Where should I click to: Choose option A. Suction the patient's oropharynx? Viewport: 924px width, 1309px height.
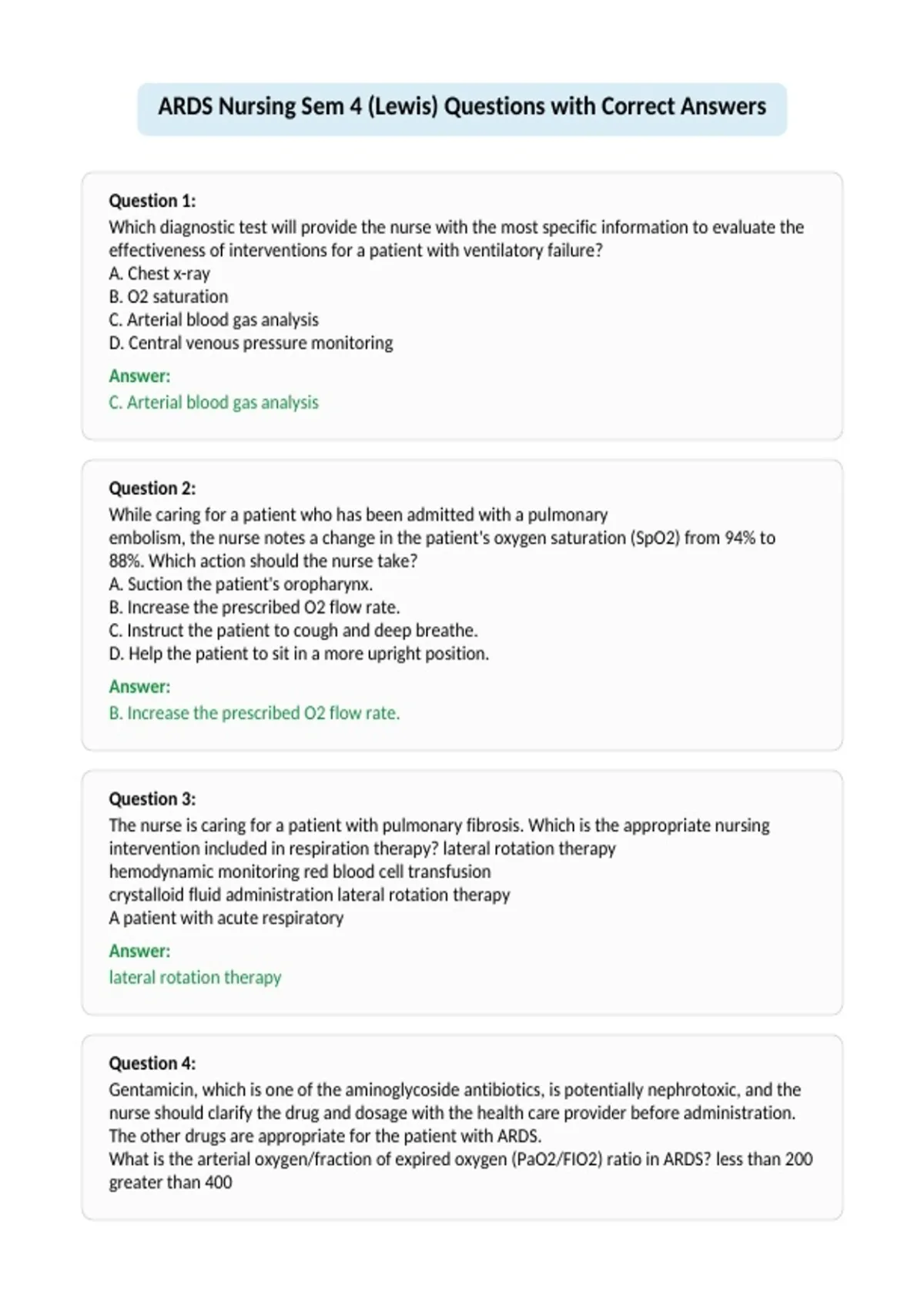pyautogui.click(x=241, y=584)
